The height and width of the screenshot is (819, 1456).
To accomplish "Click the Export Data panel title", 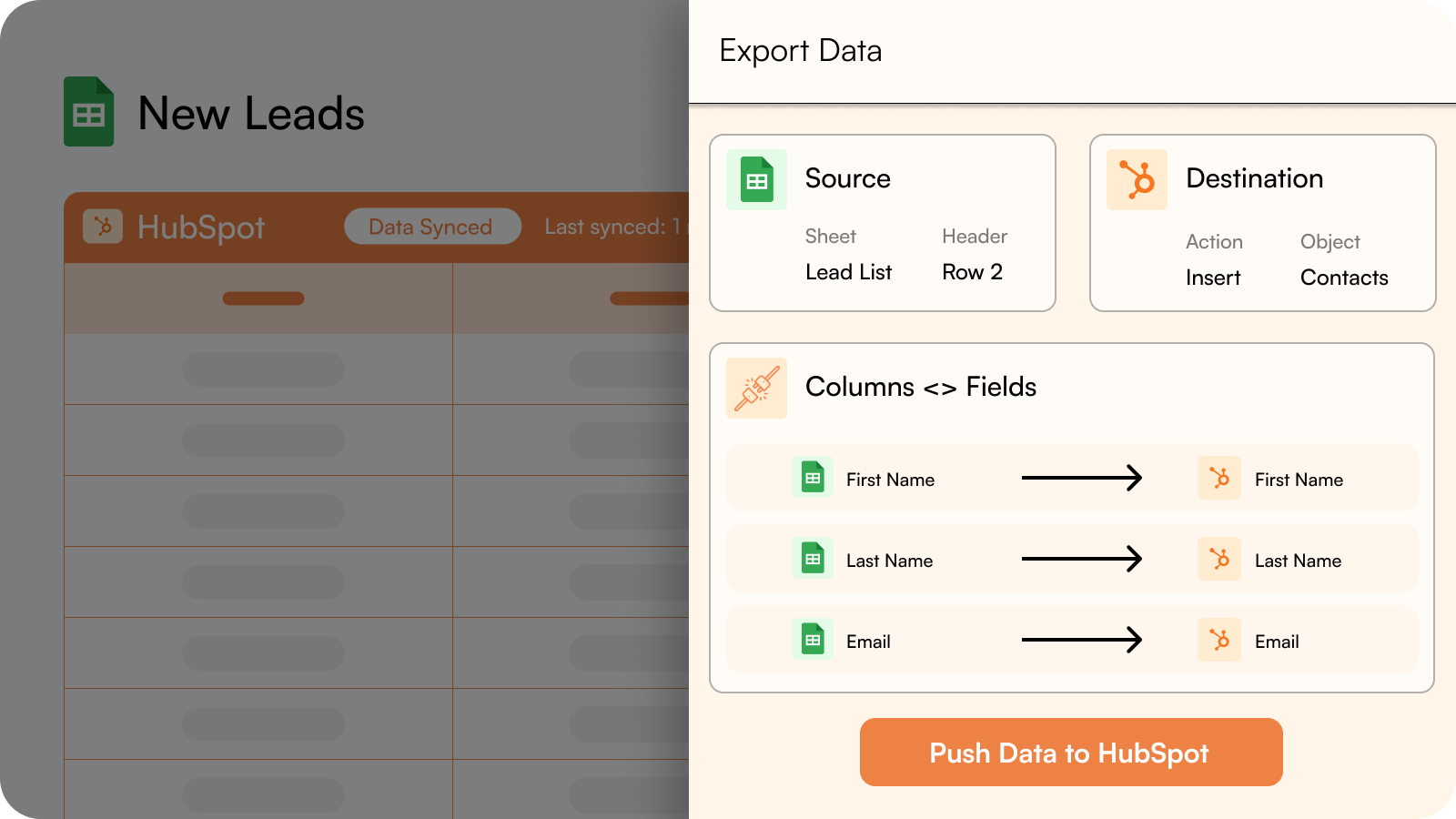I will pyautogui.click(x=800, y=51).
